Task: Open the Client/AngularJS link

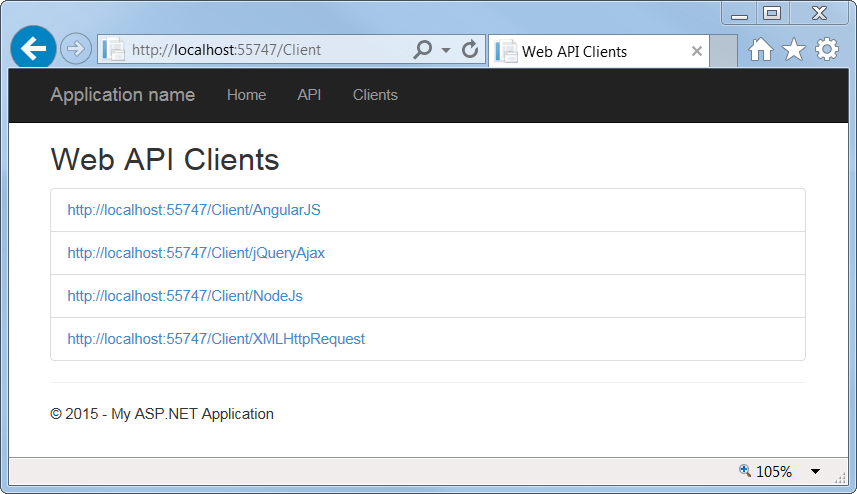Action: point(194,210)
